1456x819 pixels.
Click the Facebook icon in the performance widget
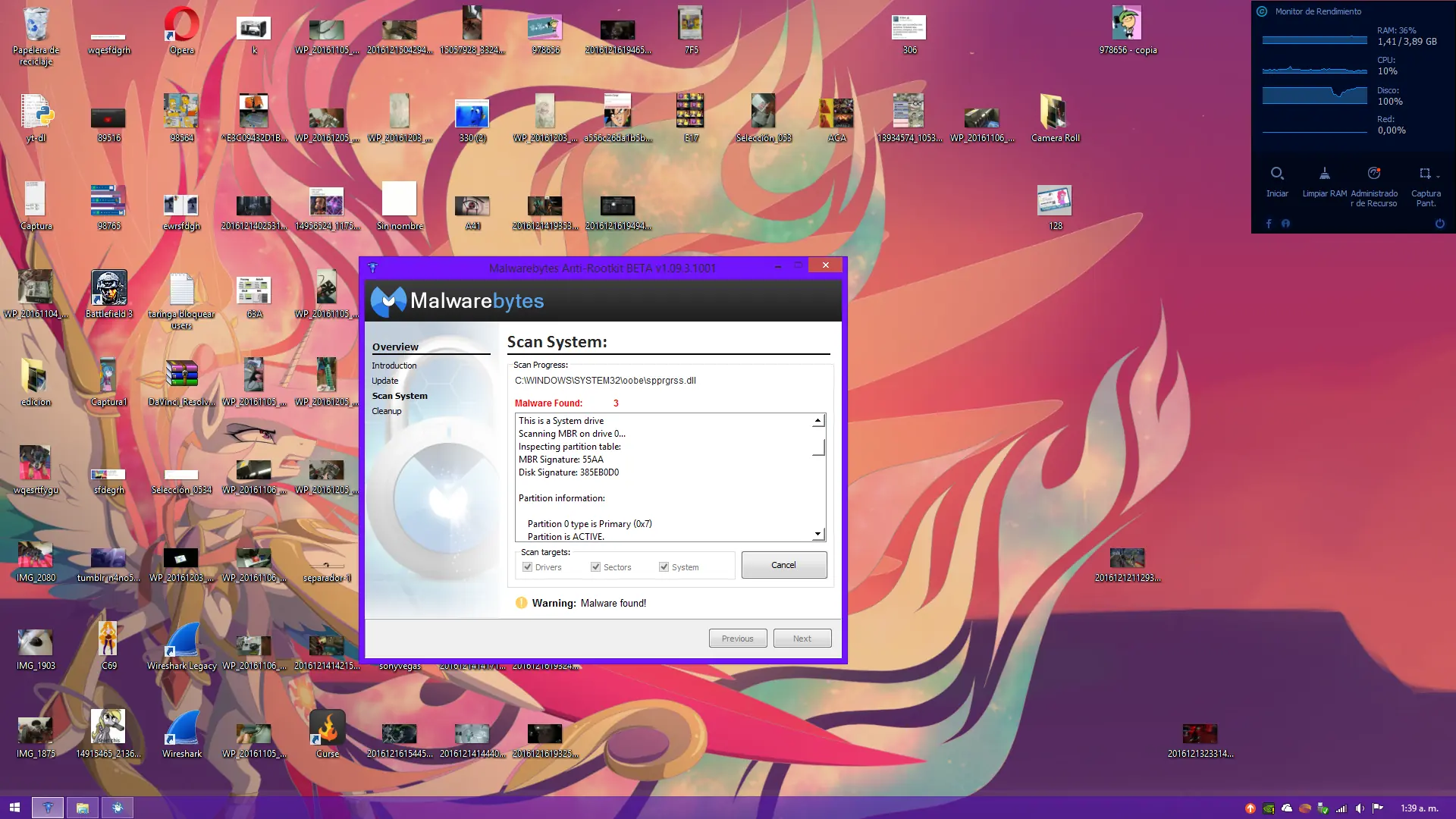point(1269,224)
